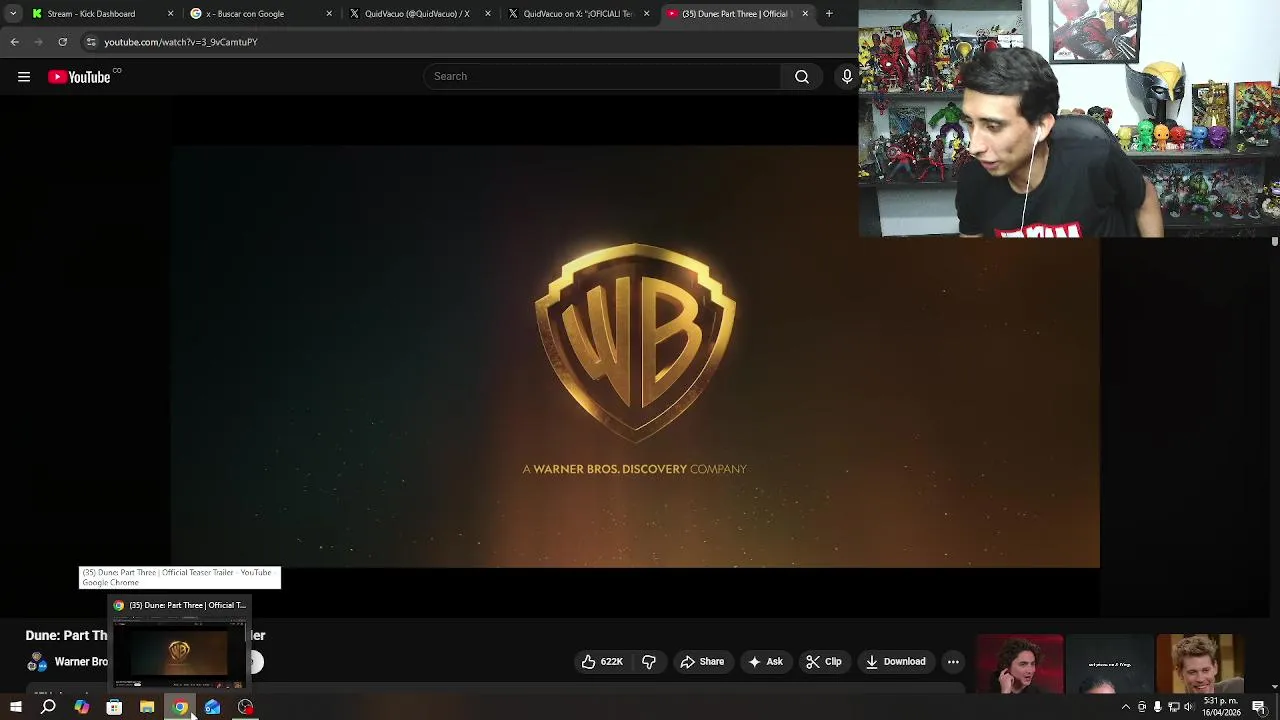This screenshot has height=720, width=1280.
Task: Launch Copilot from the taskbar
Action: point(81,708)
